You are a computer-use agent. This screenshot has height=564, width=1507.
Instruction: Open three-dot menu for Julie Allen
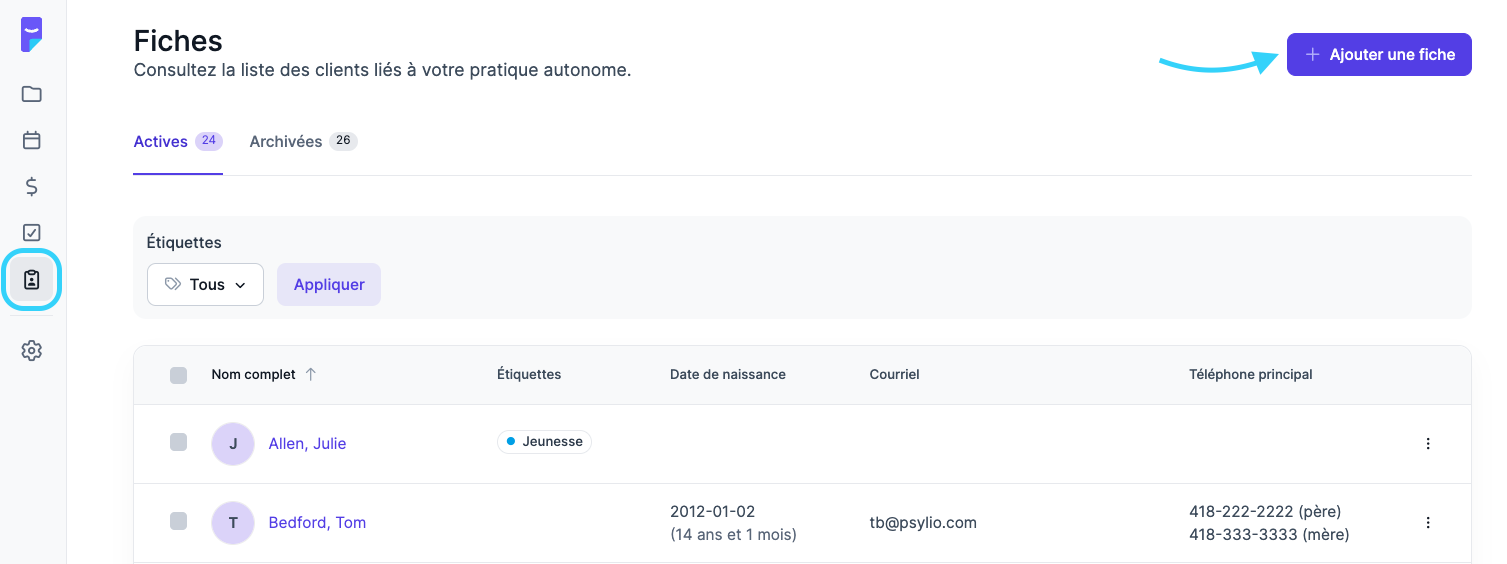(x=1428, y=444)
